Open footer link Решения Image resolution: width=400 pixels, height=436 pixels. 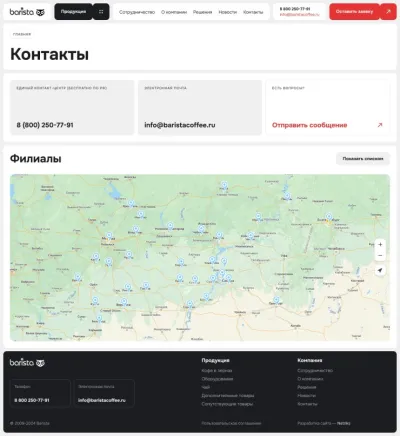307,387
